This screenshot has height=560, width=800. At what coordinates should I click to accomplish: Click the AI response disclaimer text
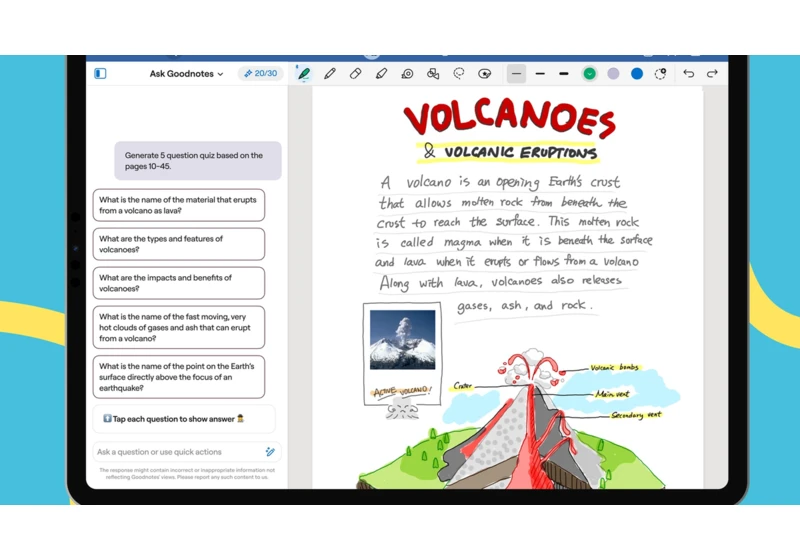pyautogui.click(x=187, y=474)
